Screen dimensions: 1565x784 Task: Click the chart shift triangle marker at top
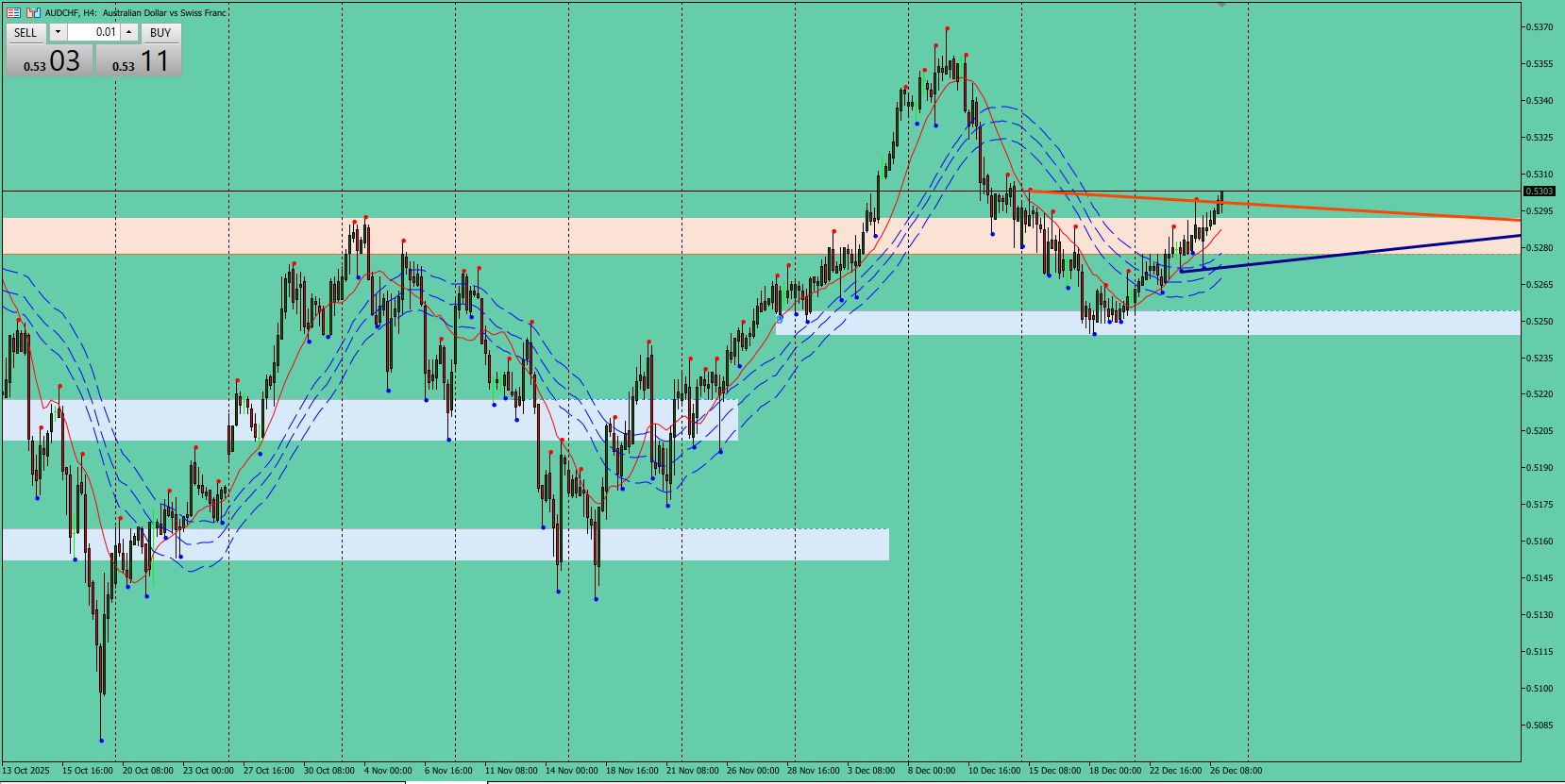(x=1222, y=5)
